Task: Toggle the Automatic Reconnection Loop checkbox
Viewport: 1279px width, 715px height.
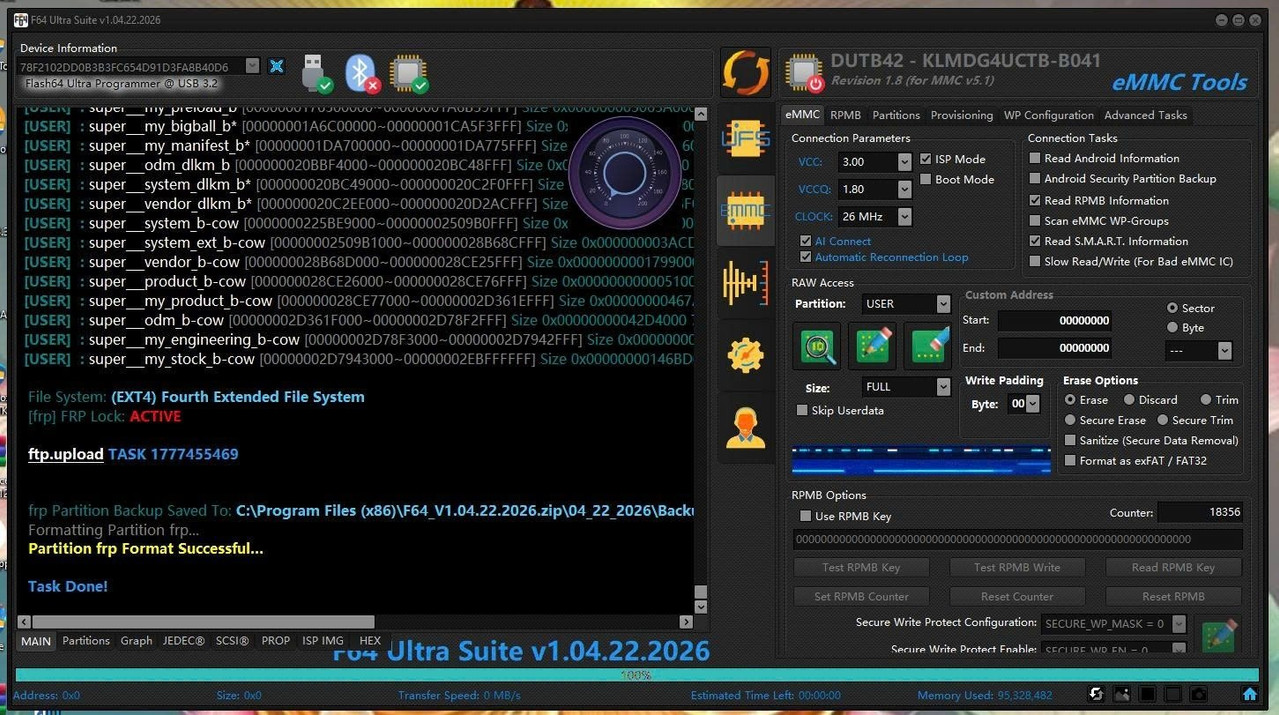Action: 806,257
